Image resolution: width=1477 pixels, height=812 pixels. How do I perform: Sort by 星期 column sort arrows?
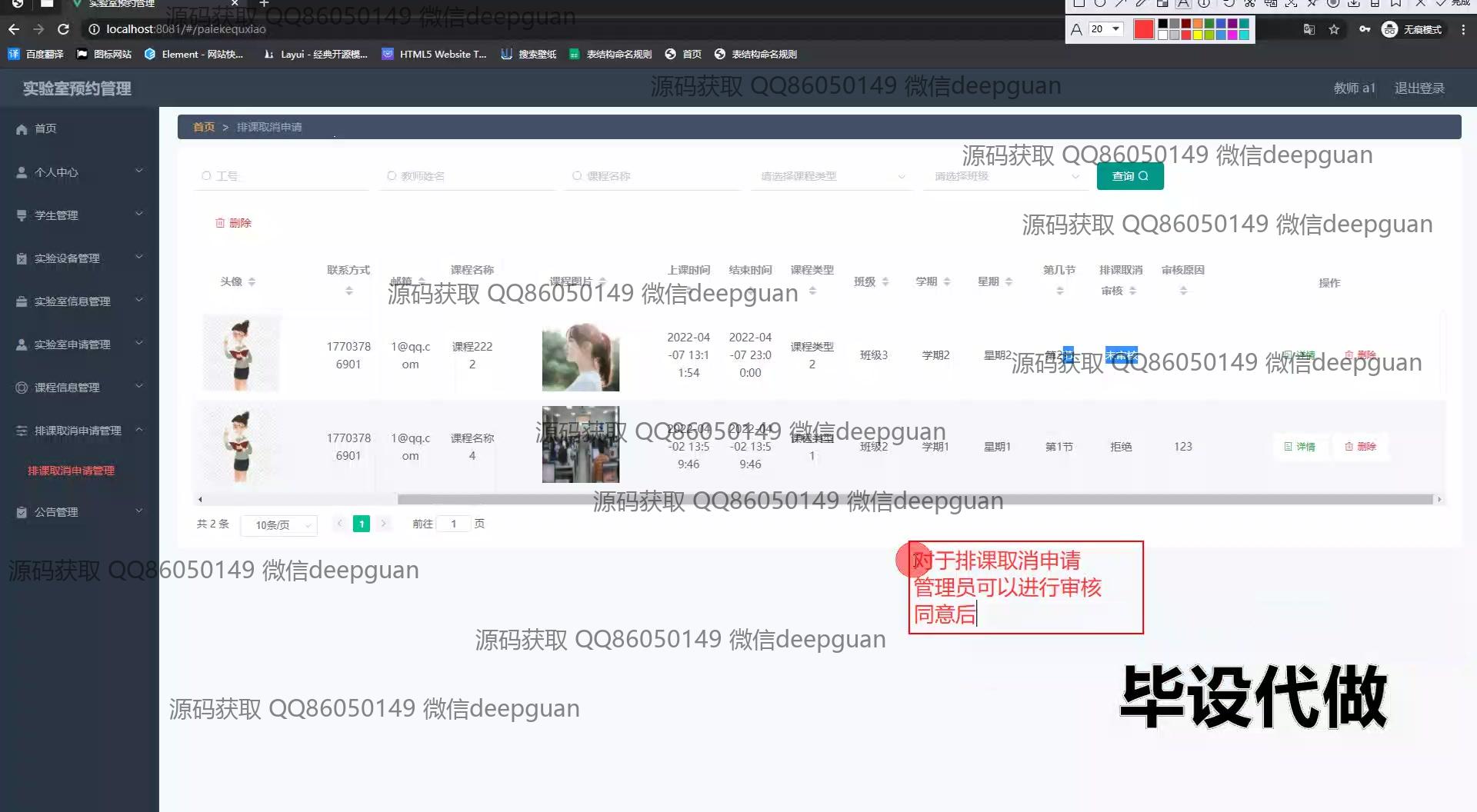tap(1009, 282)
